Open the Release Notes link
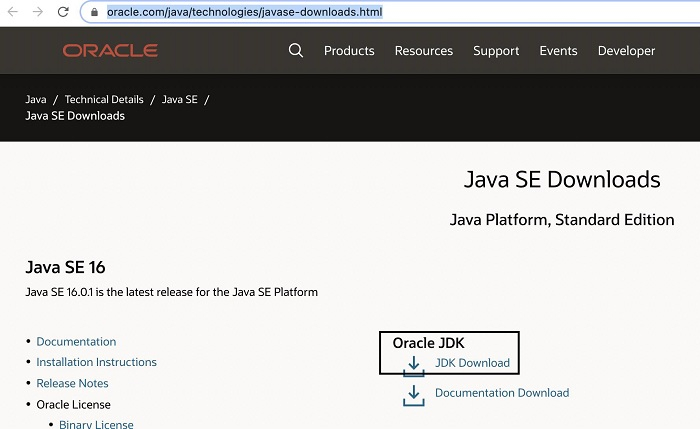The width and height of the screenshot is (700, 429). click(72, 383)
